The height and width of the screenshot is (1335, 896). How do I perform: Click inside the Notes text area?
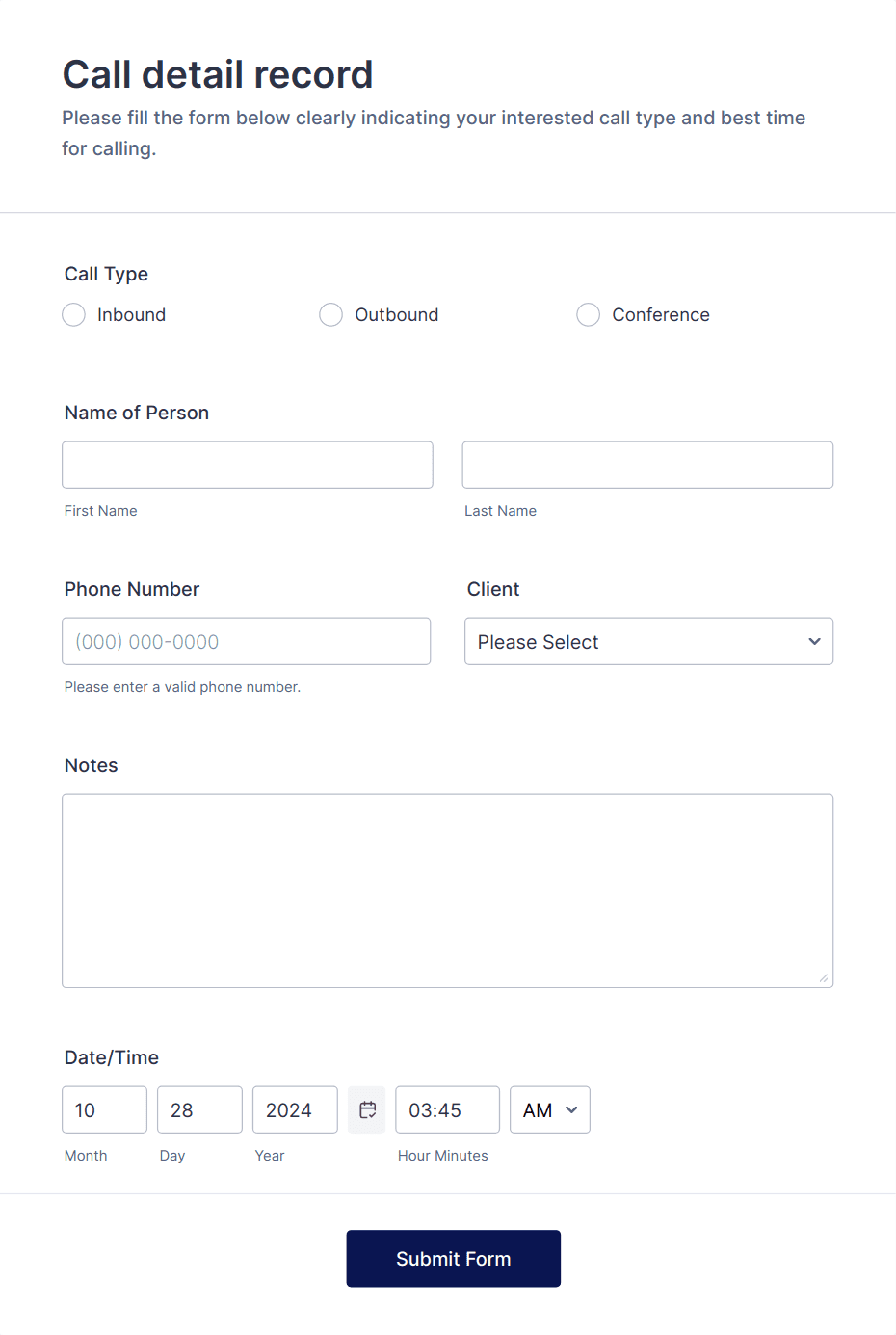pyautogui.click(x=447, y=887)
